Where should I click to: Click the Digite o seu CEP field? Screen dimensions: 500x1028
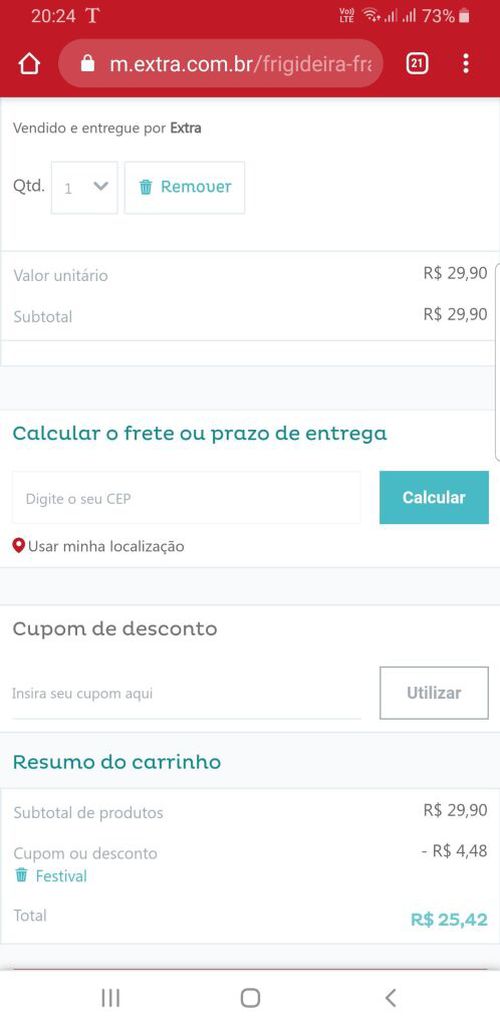(x=186, y=498)
